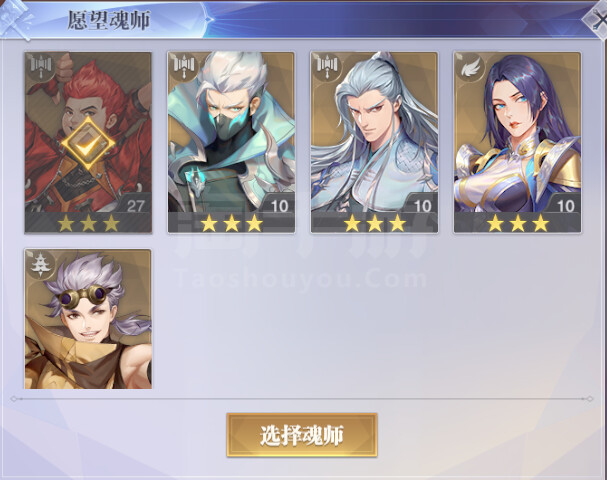Image resolution: width=607 pixels, height=480 pixels.
Task: Pick the blue-haired female soul master card
Action: coord(517,142)
